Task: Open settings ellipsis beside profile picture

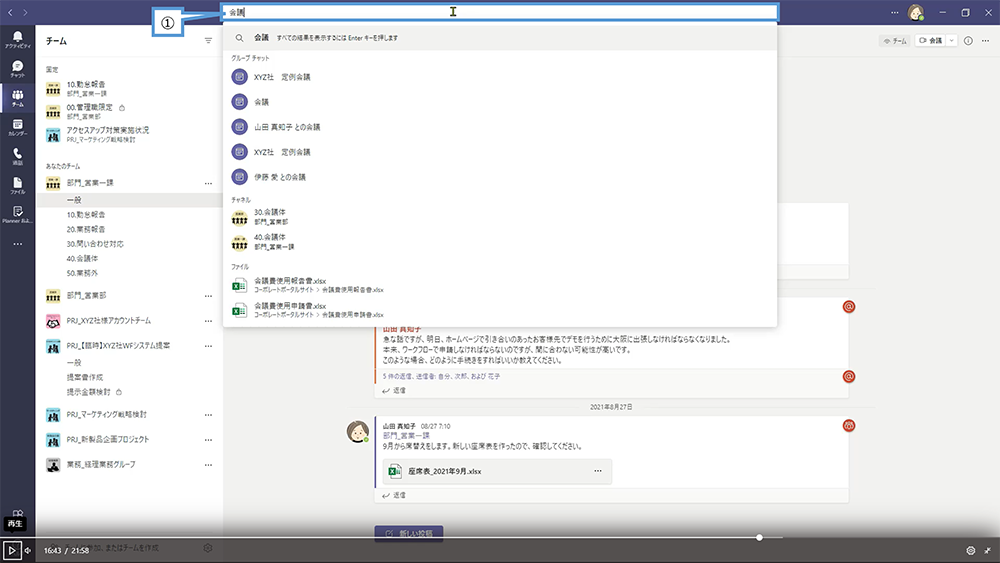Action: [895, 12]
